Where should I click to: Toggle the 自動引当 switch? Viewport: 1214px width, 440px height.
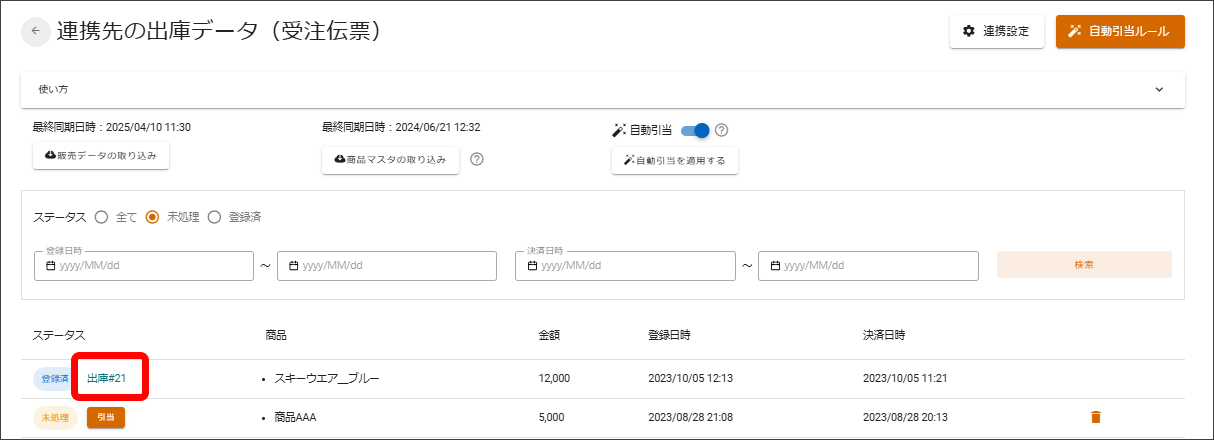695,130
